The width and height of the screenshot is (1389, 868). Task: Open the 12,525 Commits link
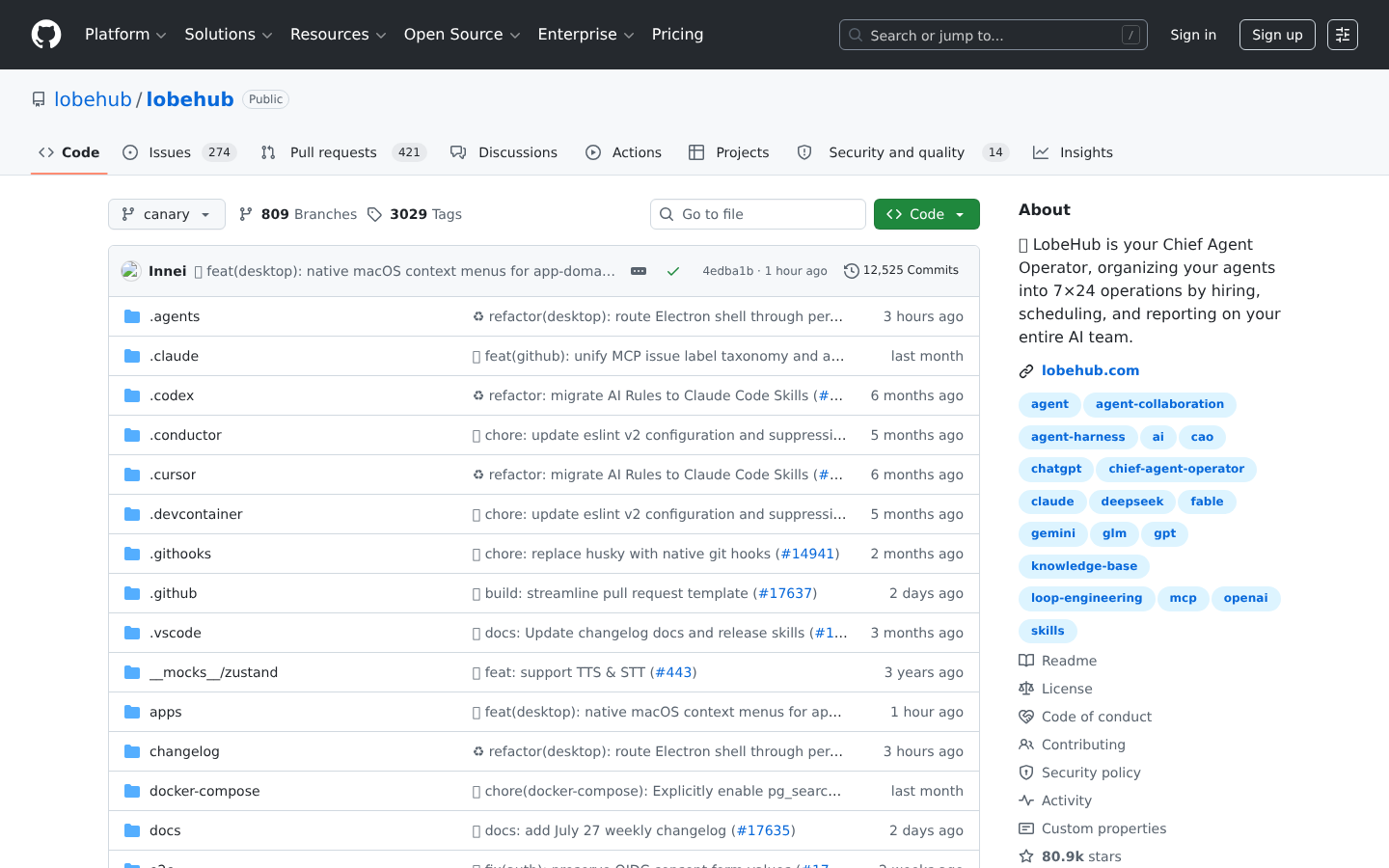pyautogui.click(x=901, y=271)
